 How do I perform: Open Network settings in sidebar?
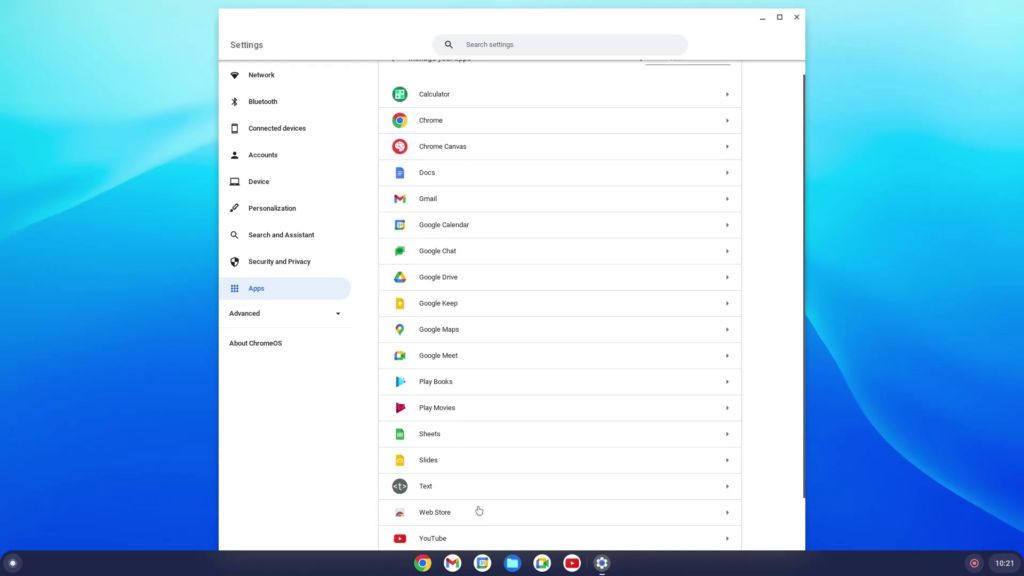point(285,75)
